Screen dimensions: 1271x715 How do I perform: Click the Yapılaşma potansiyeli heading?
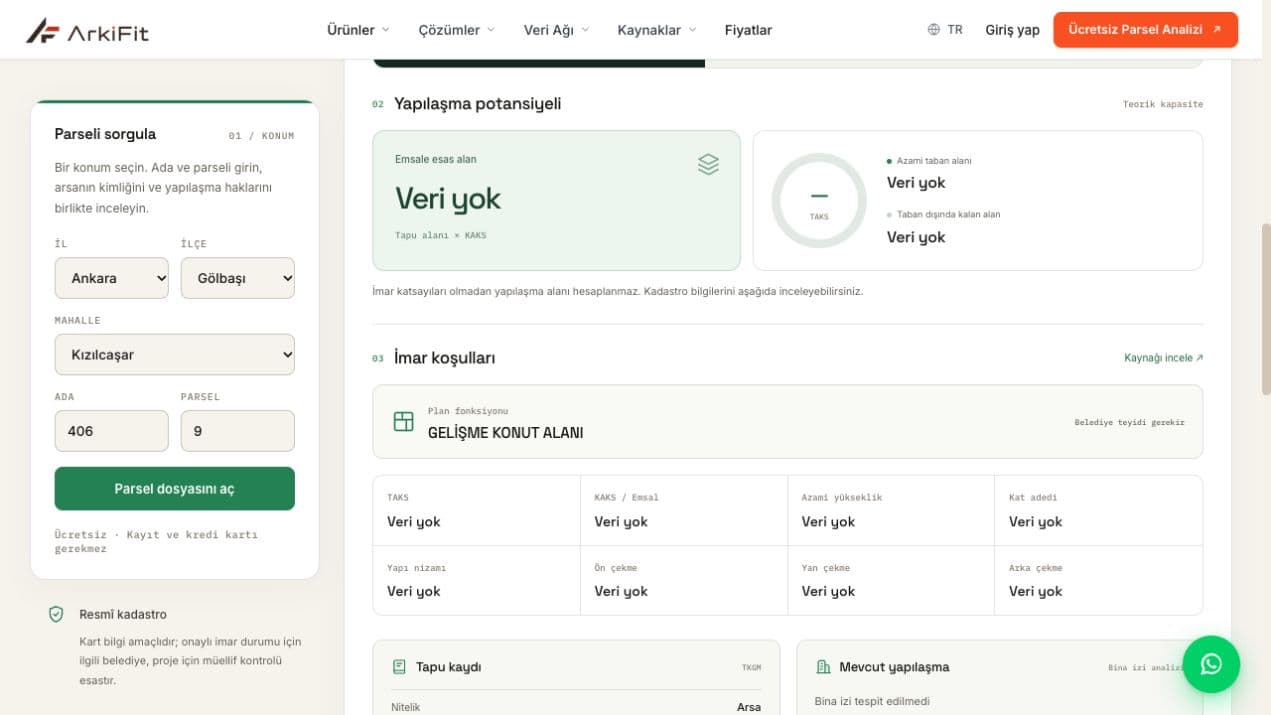[477, 104]
